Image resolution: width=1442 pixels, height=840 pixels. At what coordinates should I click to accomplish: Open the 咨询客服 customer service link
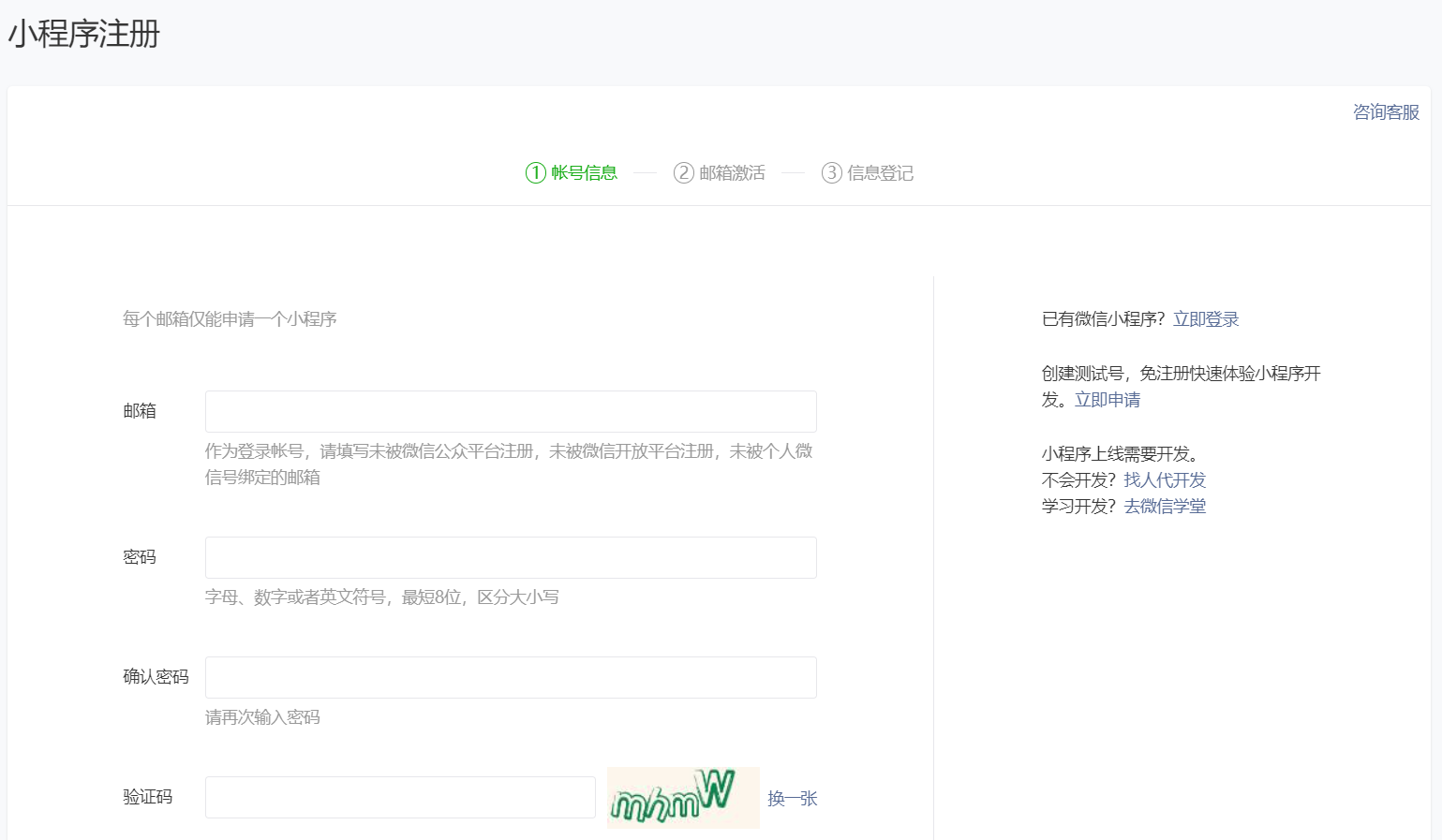pyautogui.click(x=1386, y=112)
